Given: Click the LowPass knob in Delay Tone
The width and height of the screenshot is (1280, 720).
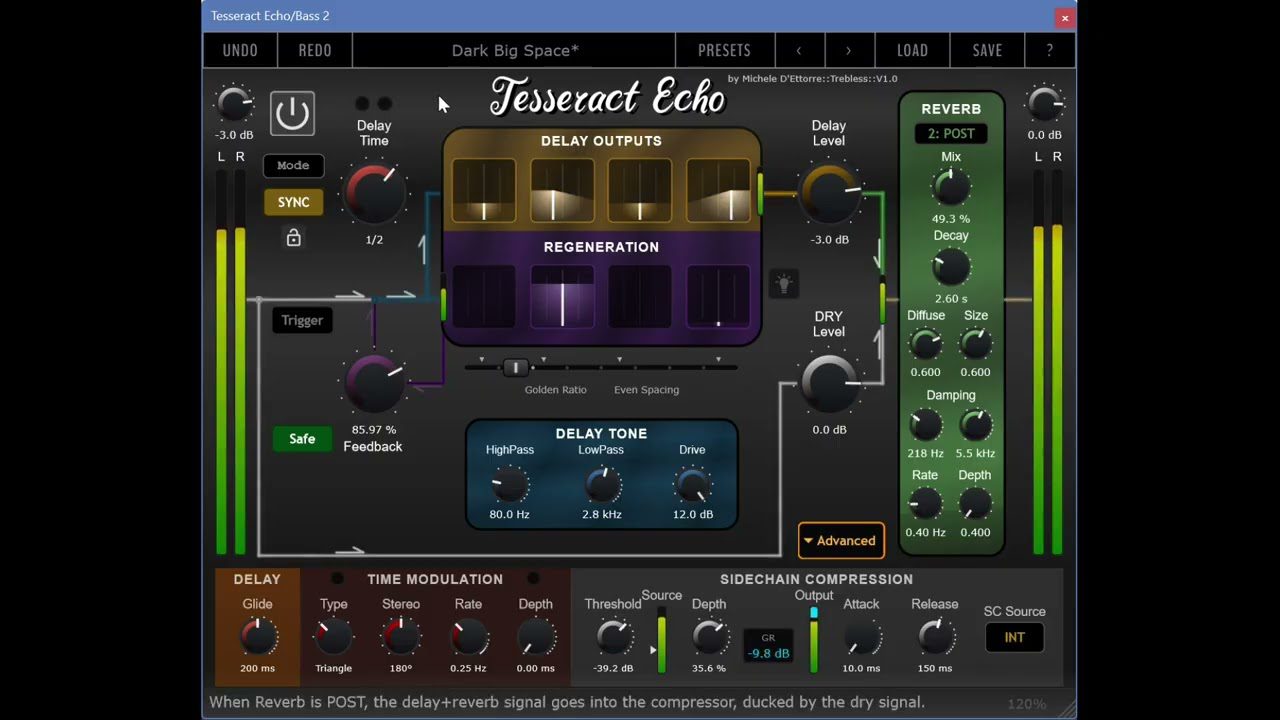Looking at the screenshot, I should (x=602, y=485).
